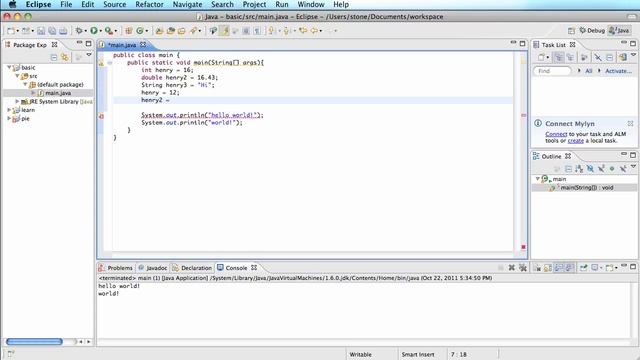The width and height of the screenshot is (640, 360).
Task: Click Clear Console icon
Action: (537, 268)
